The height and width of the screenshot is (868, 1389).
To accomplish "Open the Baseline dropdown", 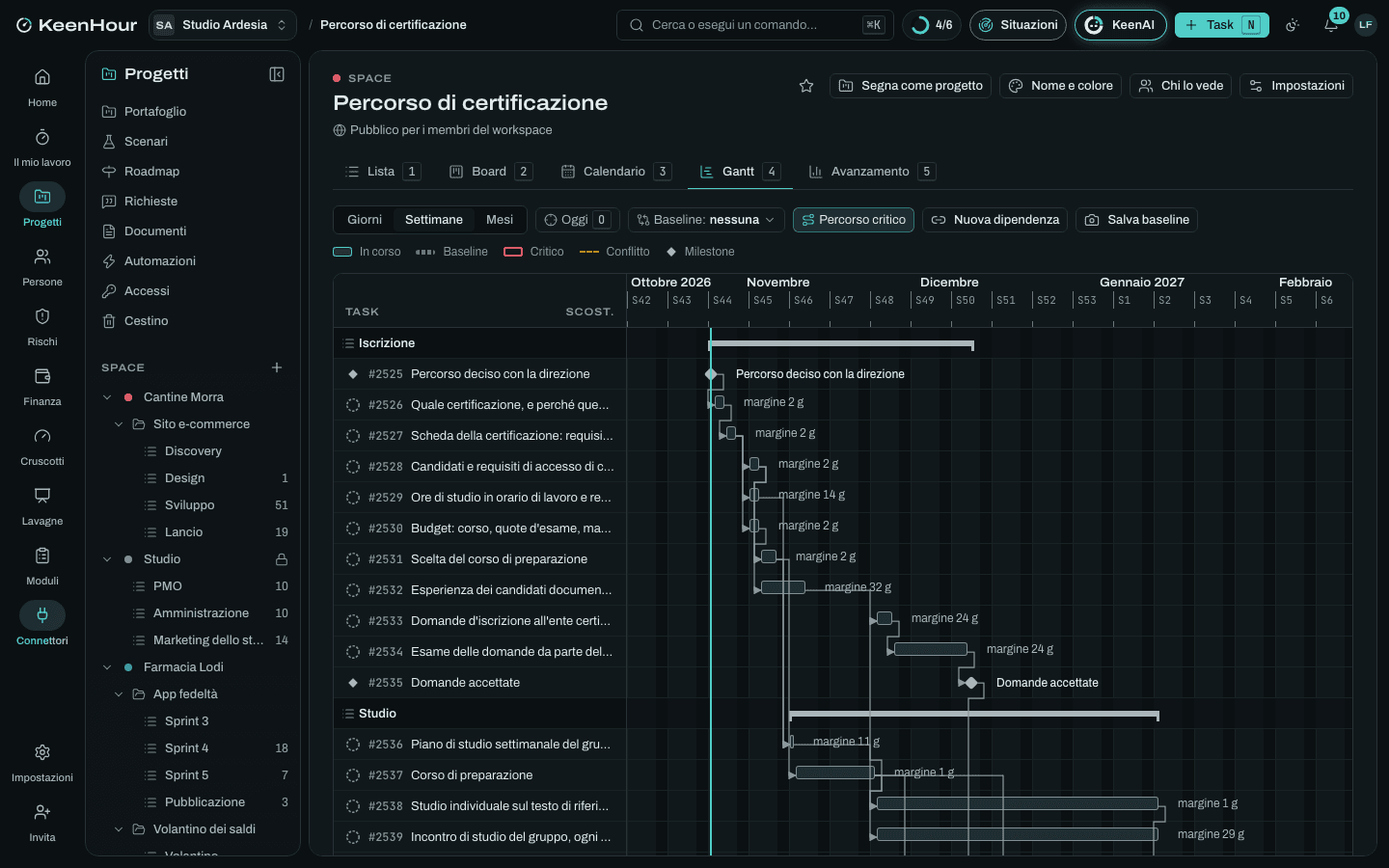I will [706, 220].
